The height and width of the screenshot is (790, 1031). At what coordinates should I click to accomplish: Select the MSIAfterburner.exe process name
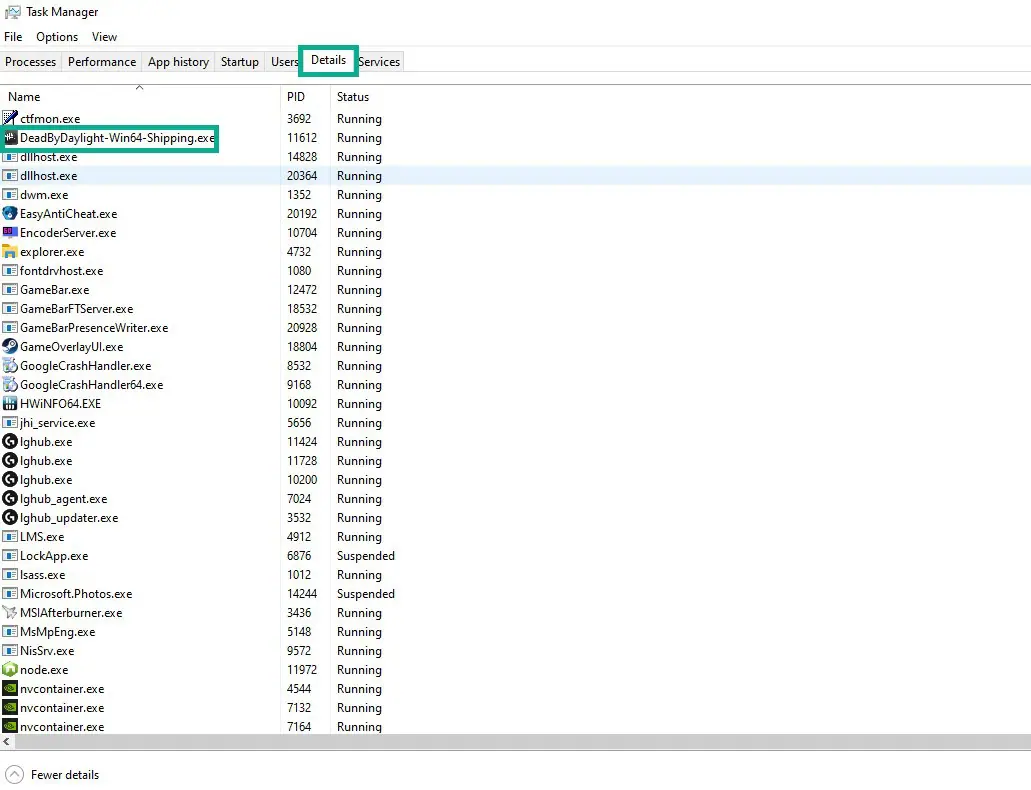pos(71,613)
